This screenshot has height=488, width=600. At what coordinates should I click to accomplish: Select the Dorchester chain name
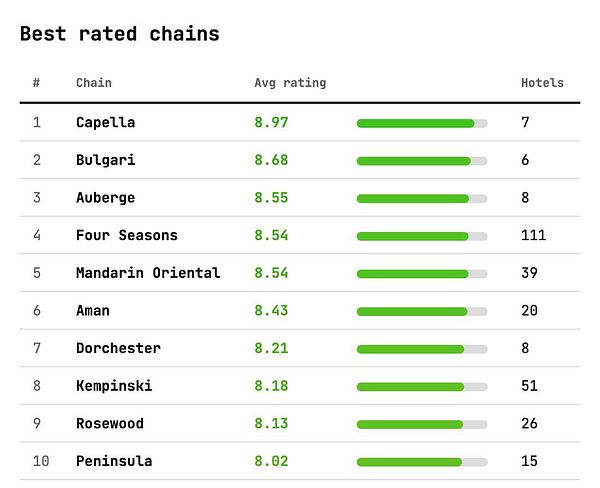118,348
